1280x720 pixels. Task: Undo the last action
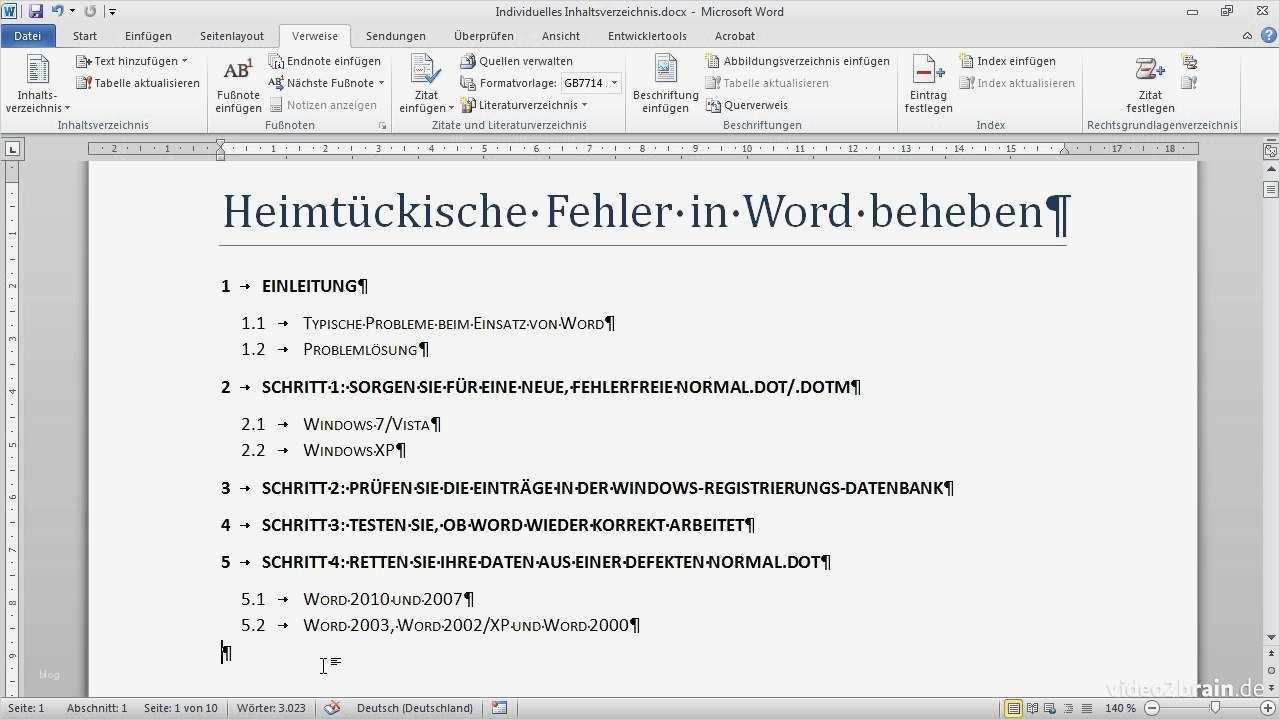tap(57, 11)
